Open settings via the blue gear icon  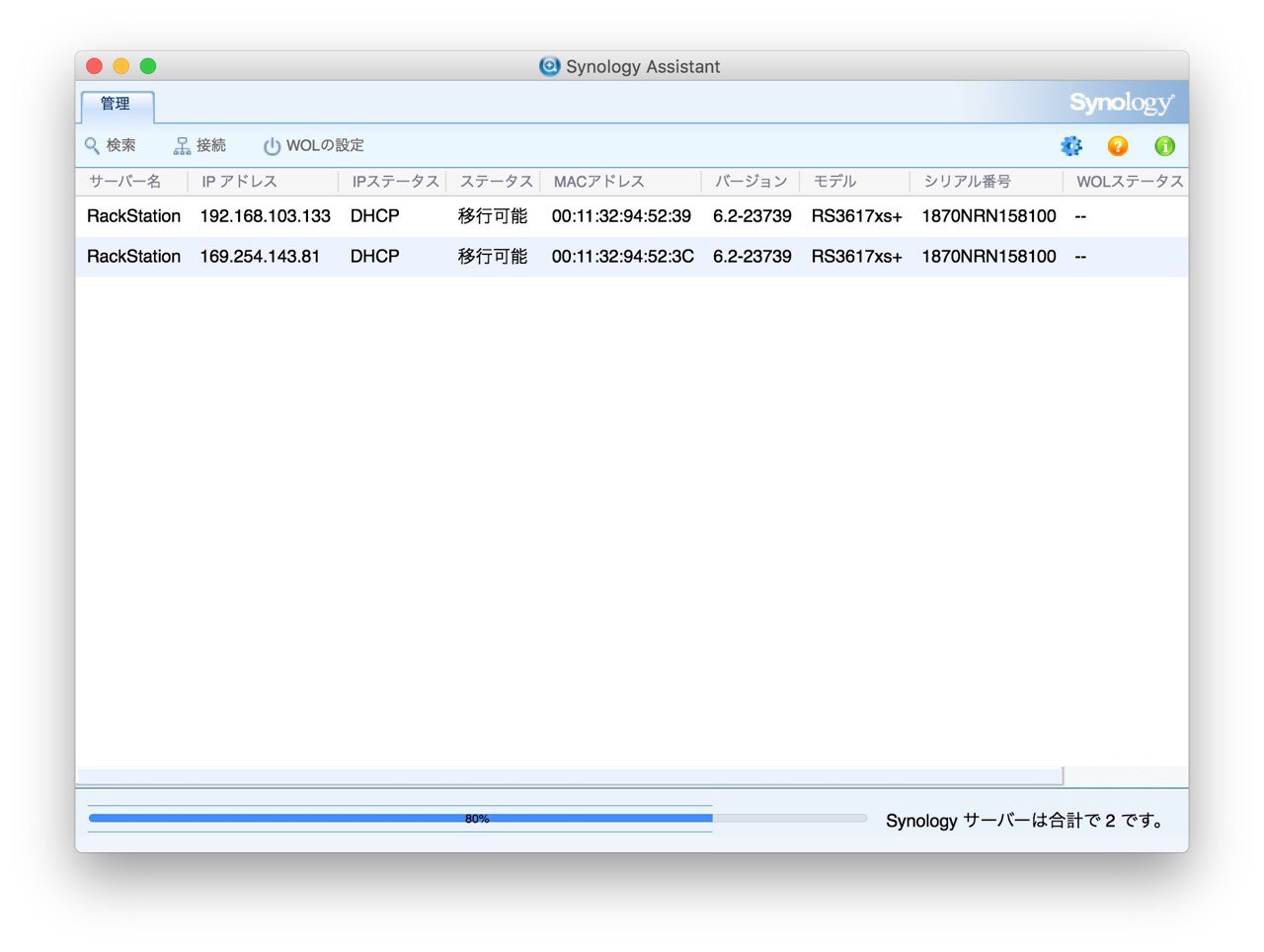tap(1071, 146)
